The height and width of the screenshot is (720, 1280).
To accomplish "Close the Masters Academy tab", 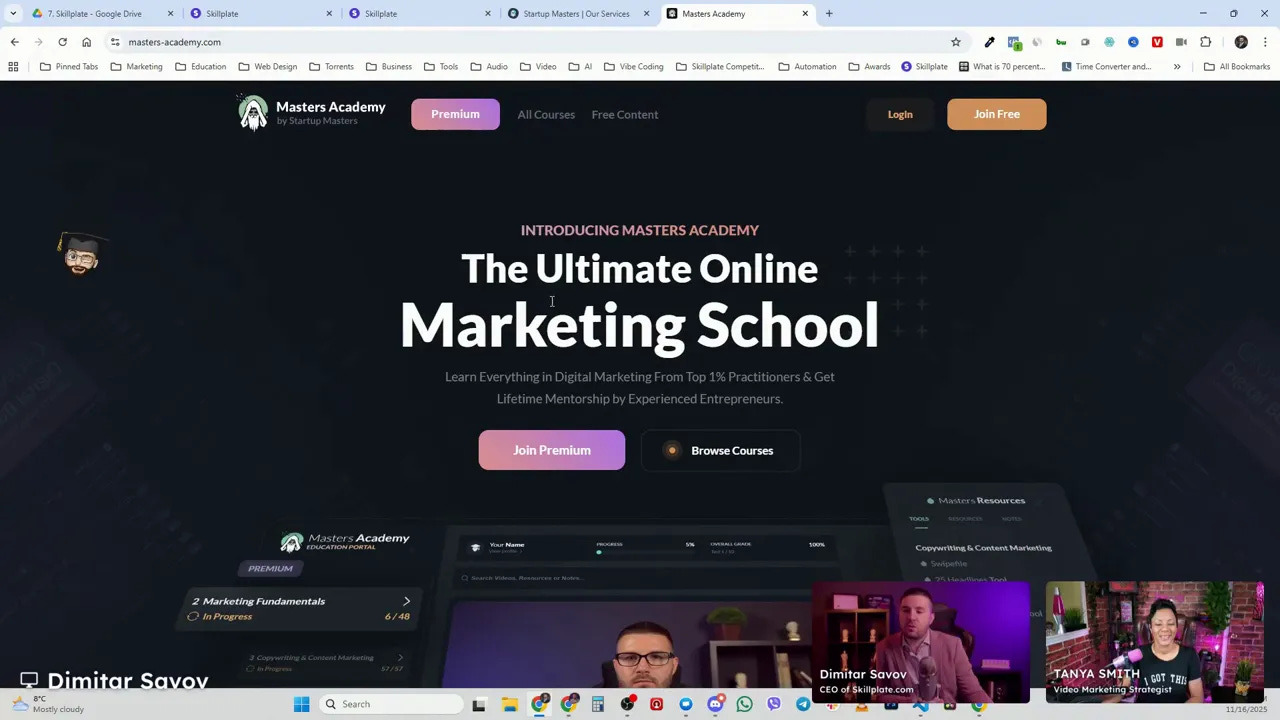I will pyautogui.click(x=805, y=14).
